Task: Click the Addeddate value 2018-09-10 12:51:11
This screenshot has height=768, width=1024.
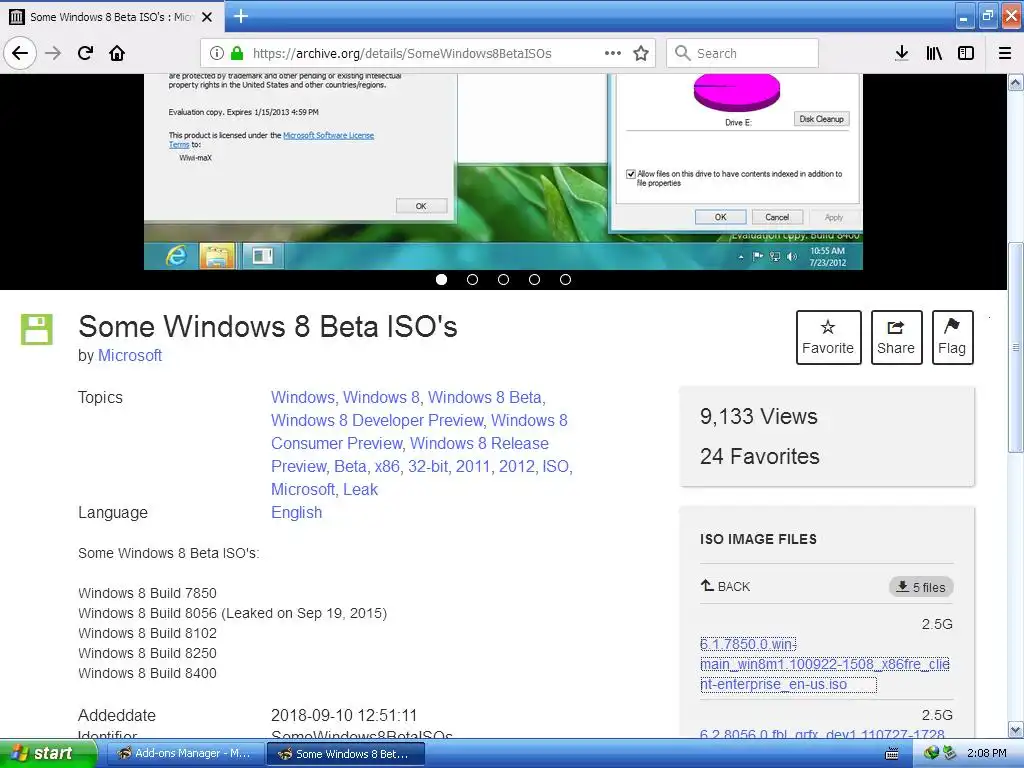Action: [344, 715]
